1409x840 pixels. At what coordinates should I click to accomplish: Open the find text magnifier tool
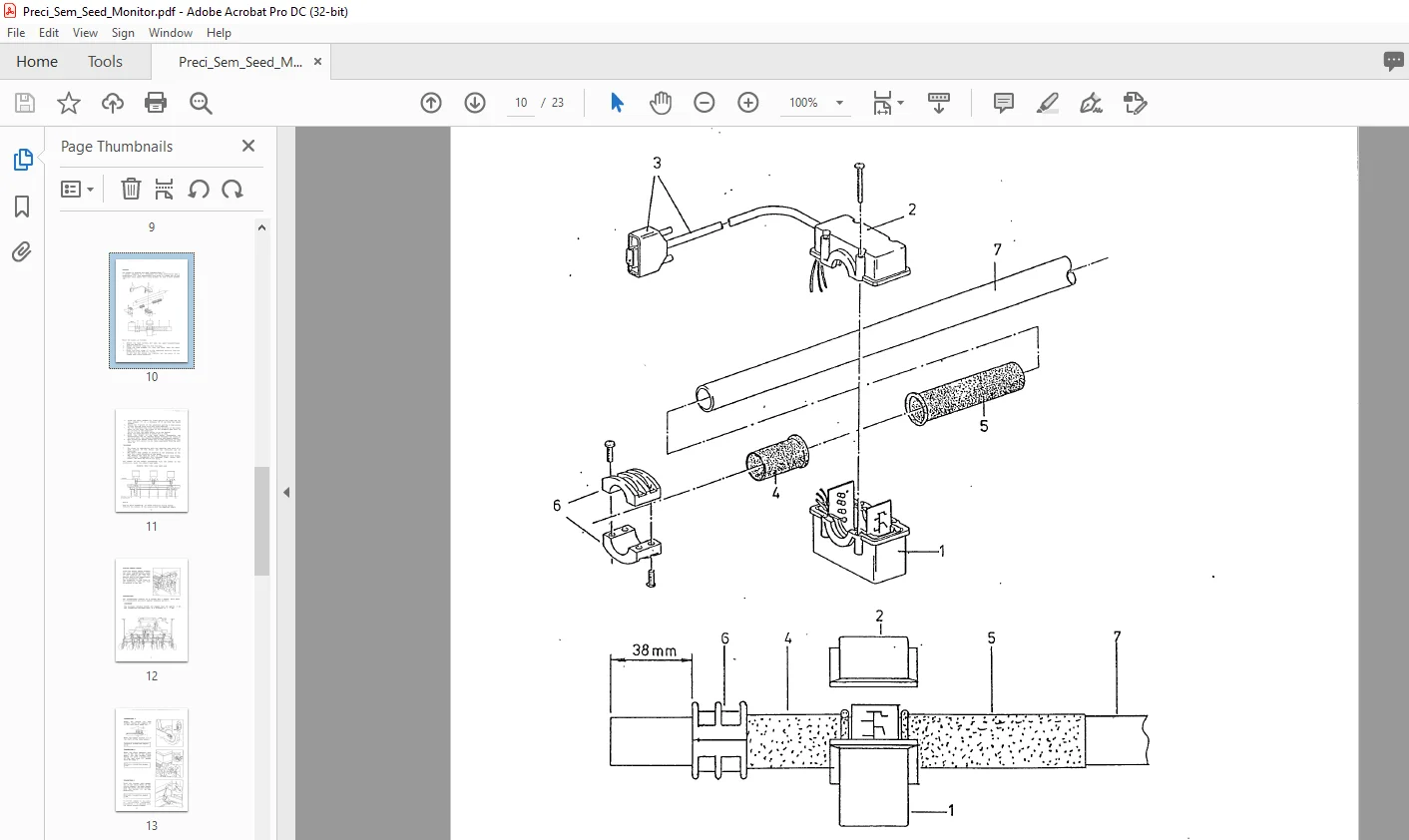[x=201, y=103]
